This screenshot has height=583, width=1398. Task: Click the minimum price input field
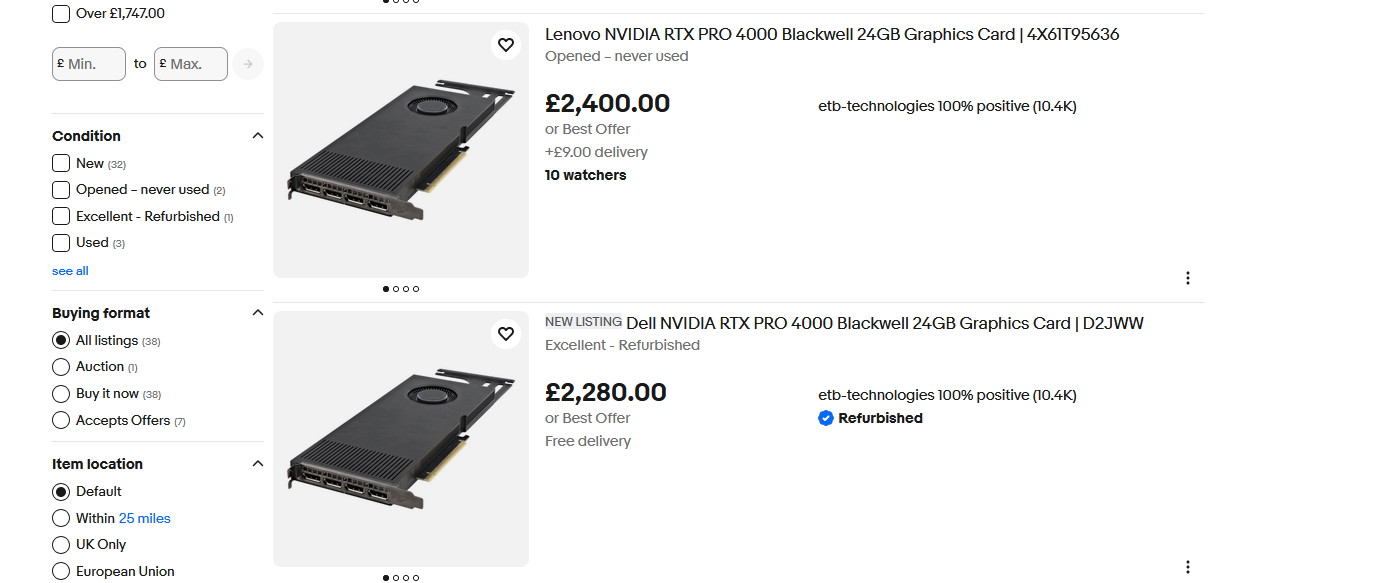click(89, 64)
